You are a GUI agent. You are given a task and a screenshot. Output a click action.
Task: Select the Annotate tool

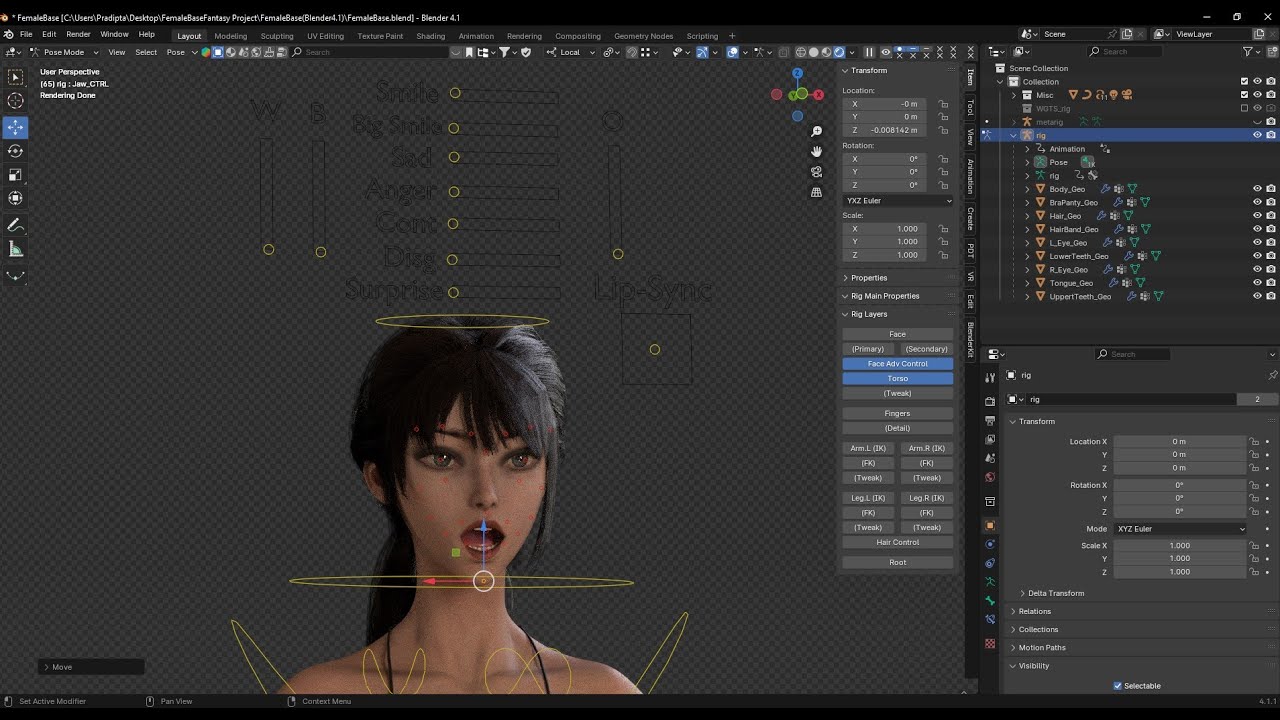point(15,226)
